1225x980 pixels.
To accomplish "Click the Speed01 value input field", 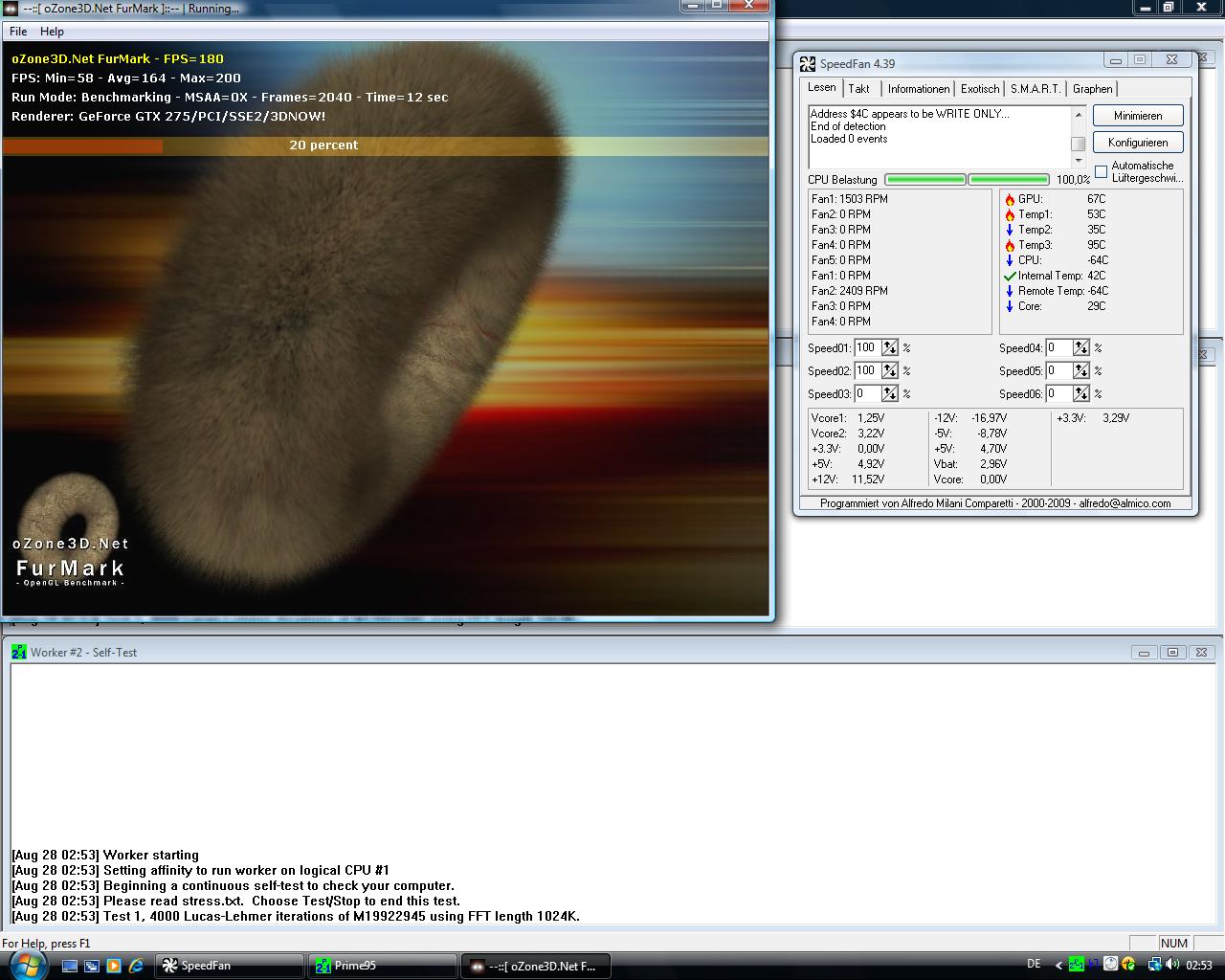I will click(x=867, y=347).
